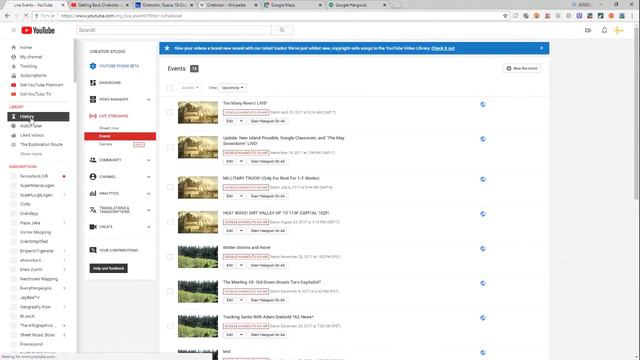Expand the Channel section
The width and height of the screenshot is (640, 360).
[149, 177]
